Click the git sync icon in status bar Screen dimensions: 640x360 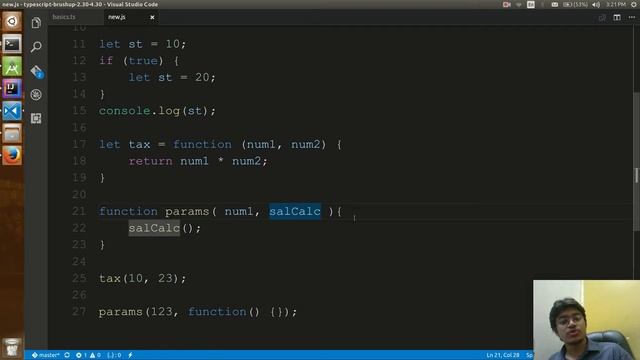67,355
